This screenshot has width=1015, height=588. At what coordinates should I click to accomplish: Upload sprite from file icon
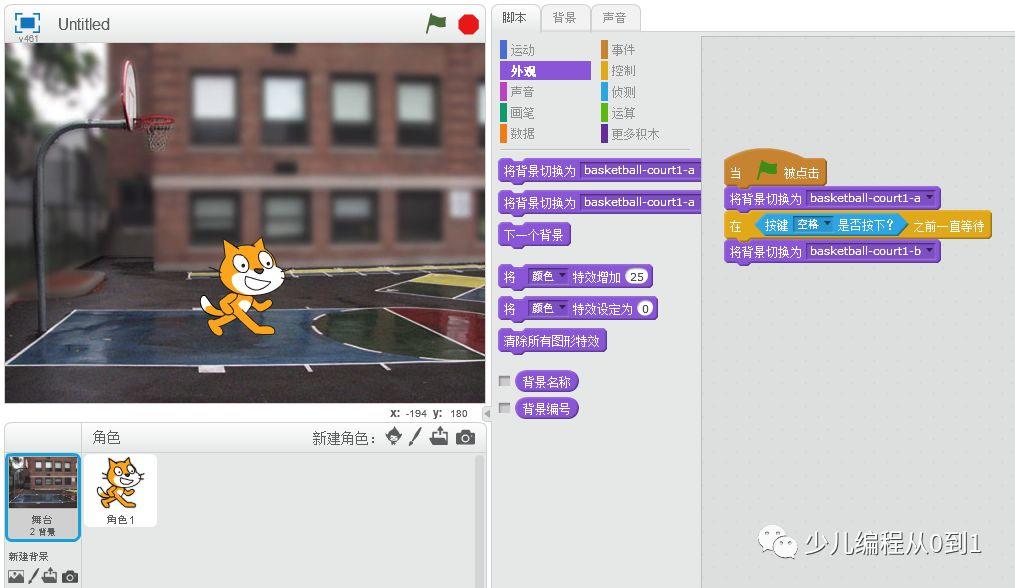[439, 437]
